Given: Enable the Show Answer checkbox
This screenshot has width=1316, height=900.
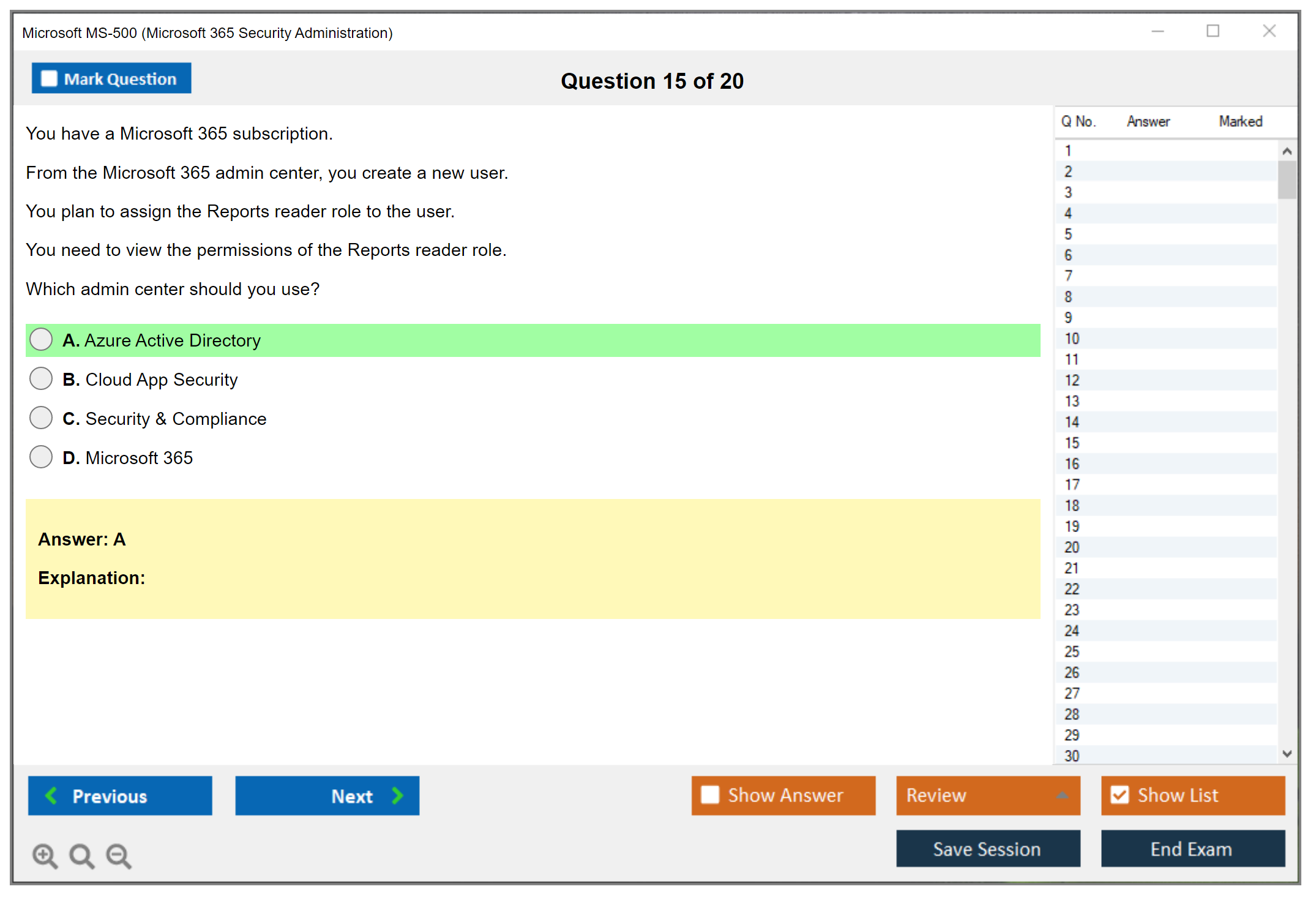Looking at the screenshot, I should [710, 795].
